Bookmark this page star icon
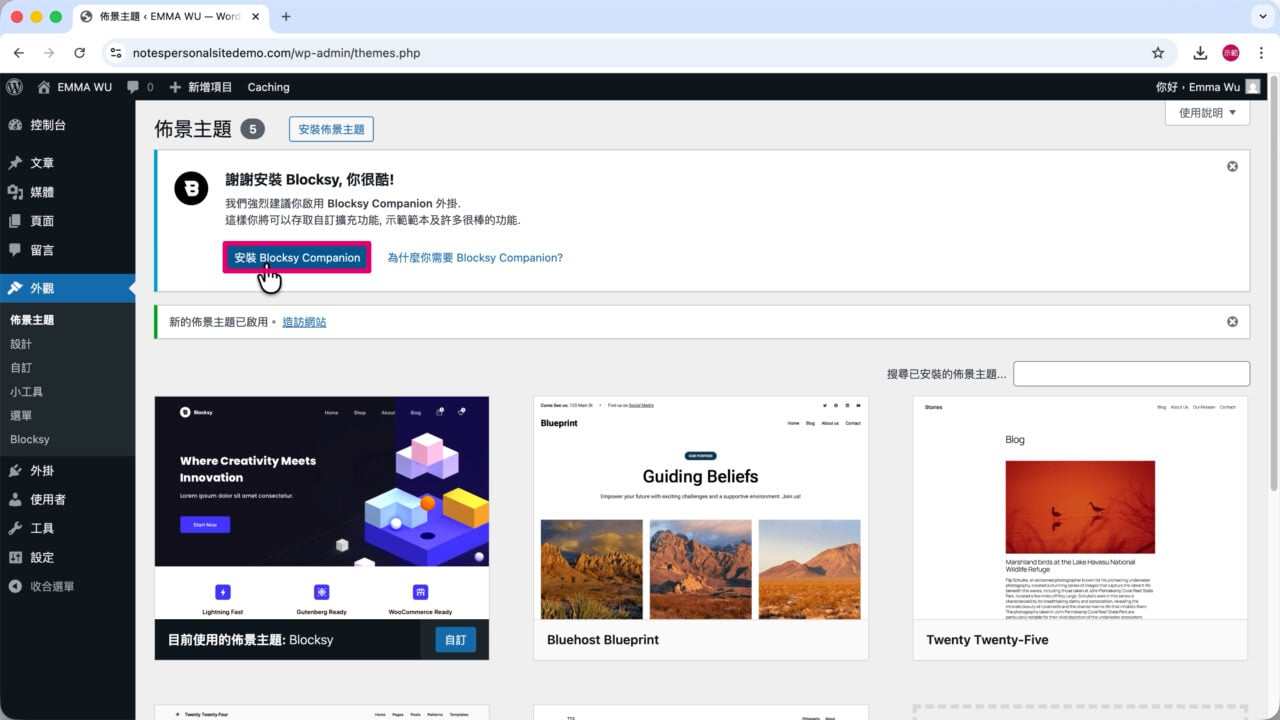Viewport: 1280px width, 720px height. [1158, 53]
